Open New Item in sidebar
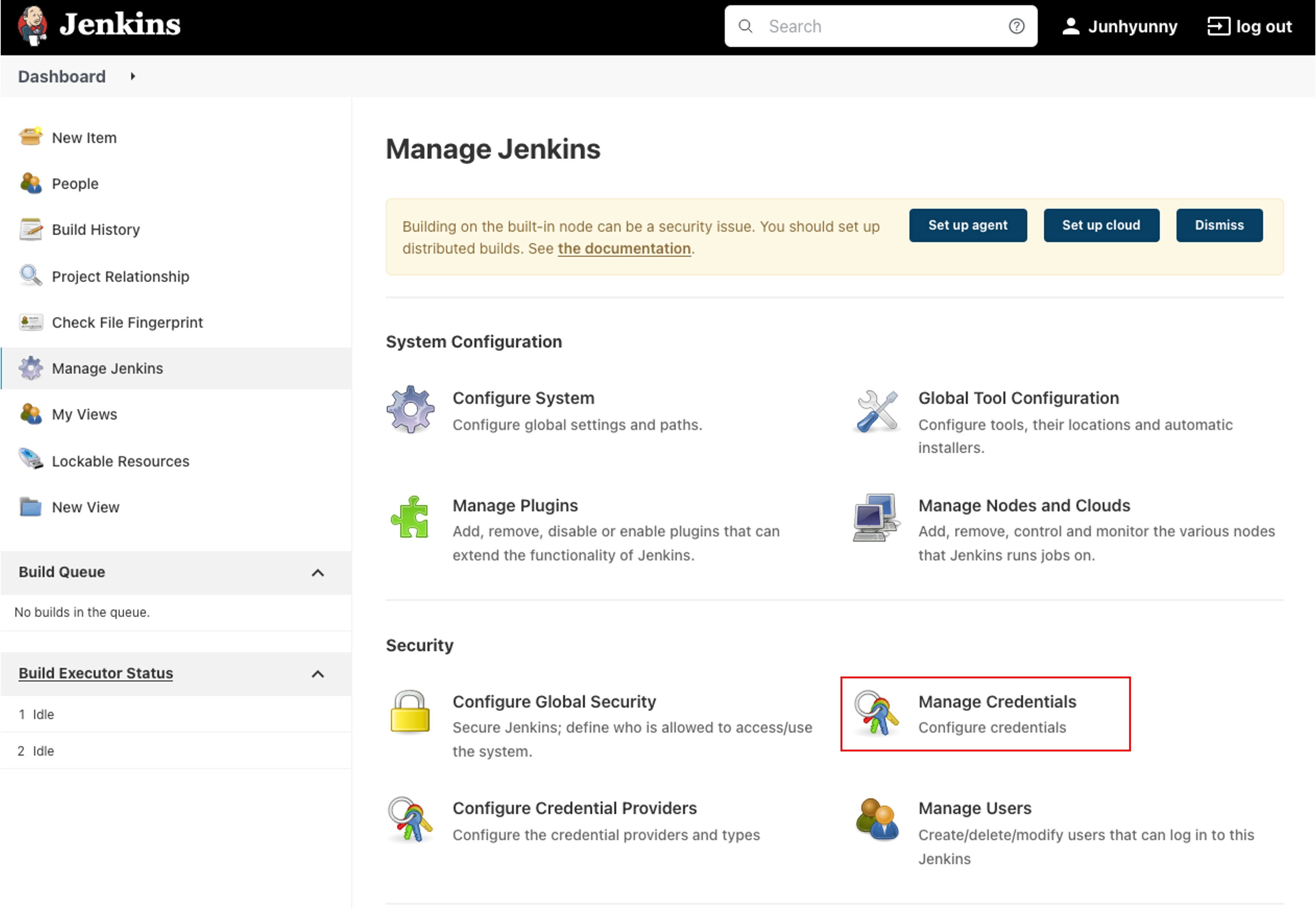 tap(84, 138)
